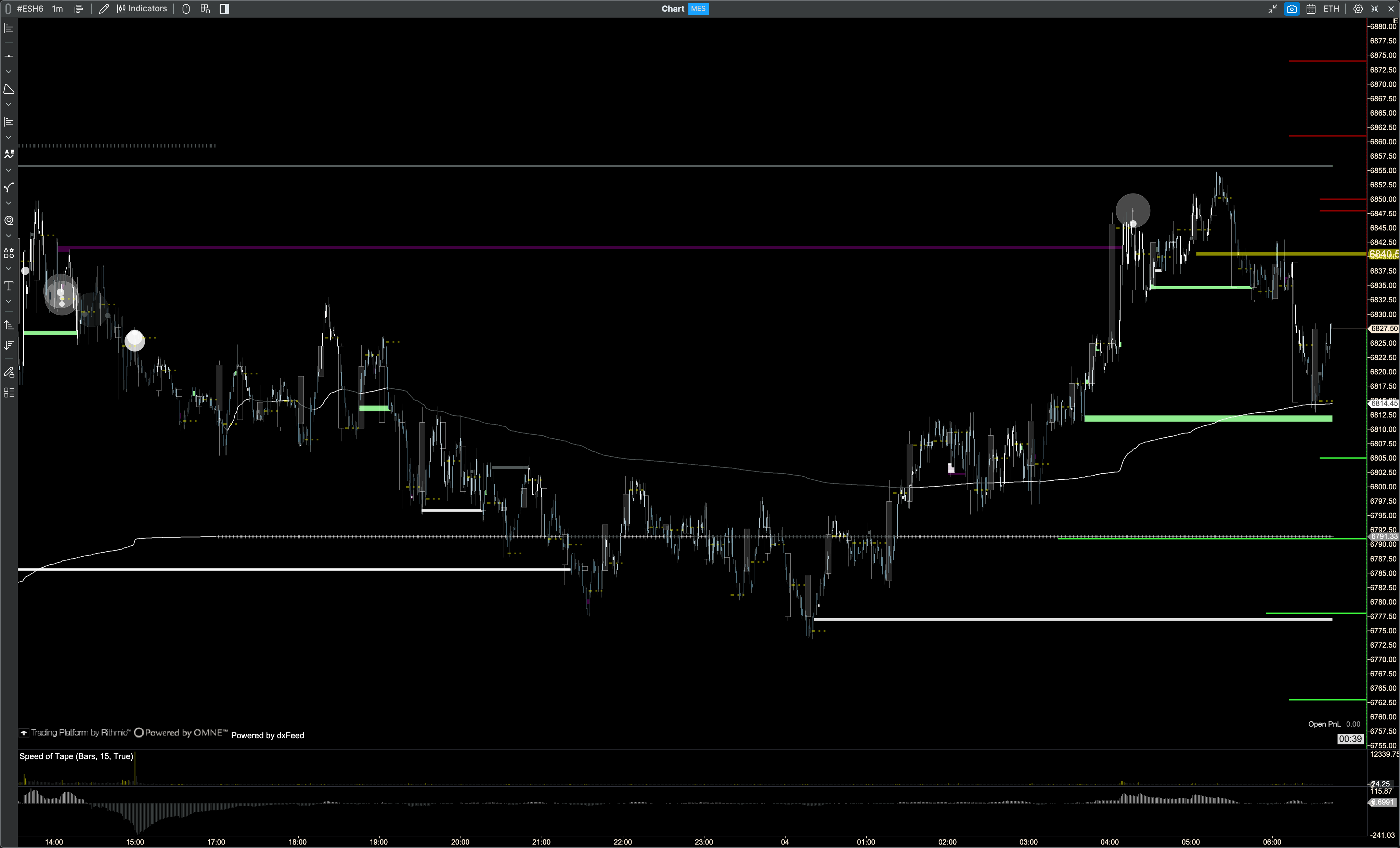Choose the text annotation tool
Screen dimensions: 1400x848
(x=9, y=286)
